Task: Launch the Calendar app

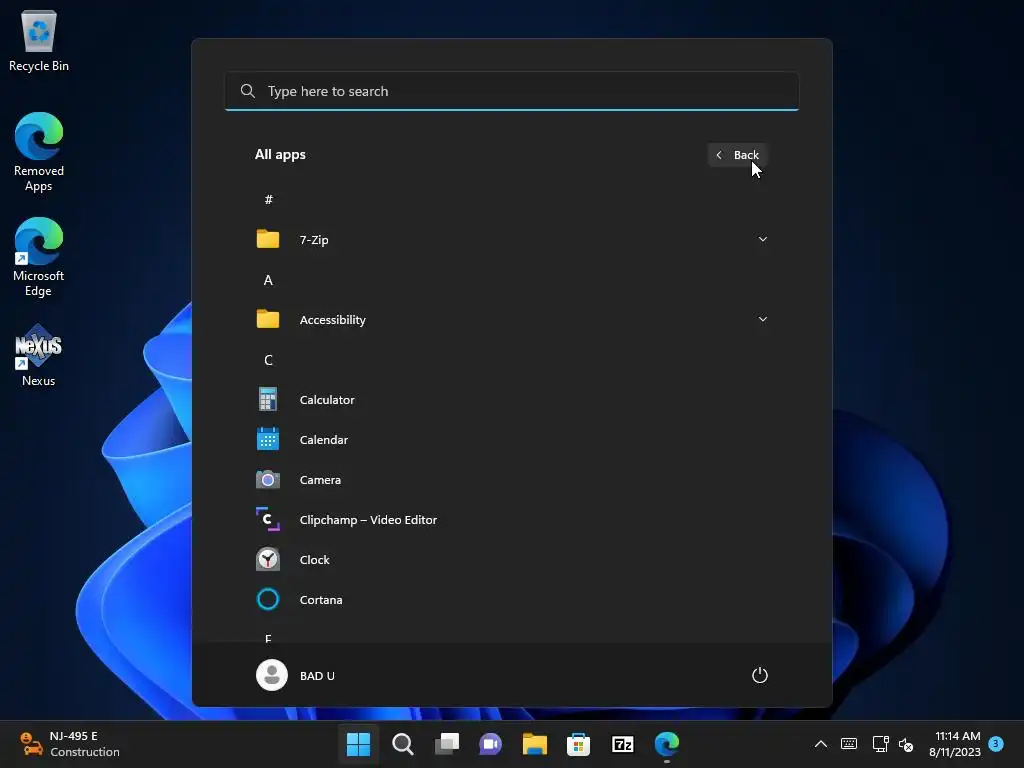Action: tap(511, 440)
